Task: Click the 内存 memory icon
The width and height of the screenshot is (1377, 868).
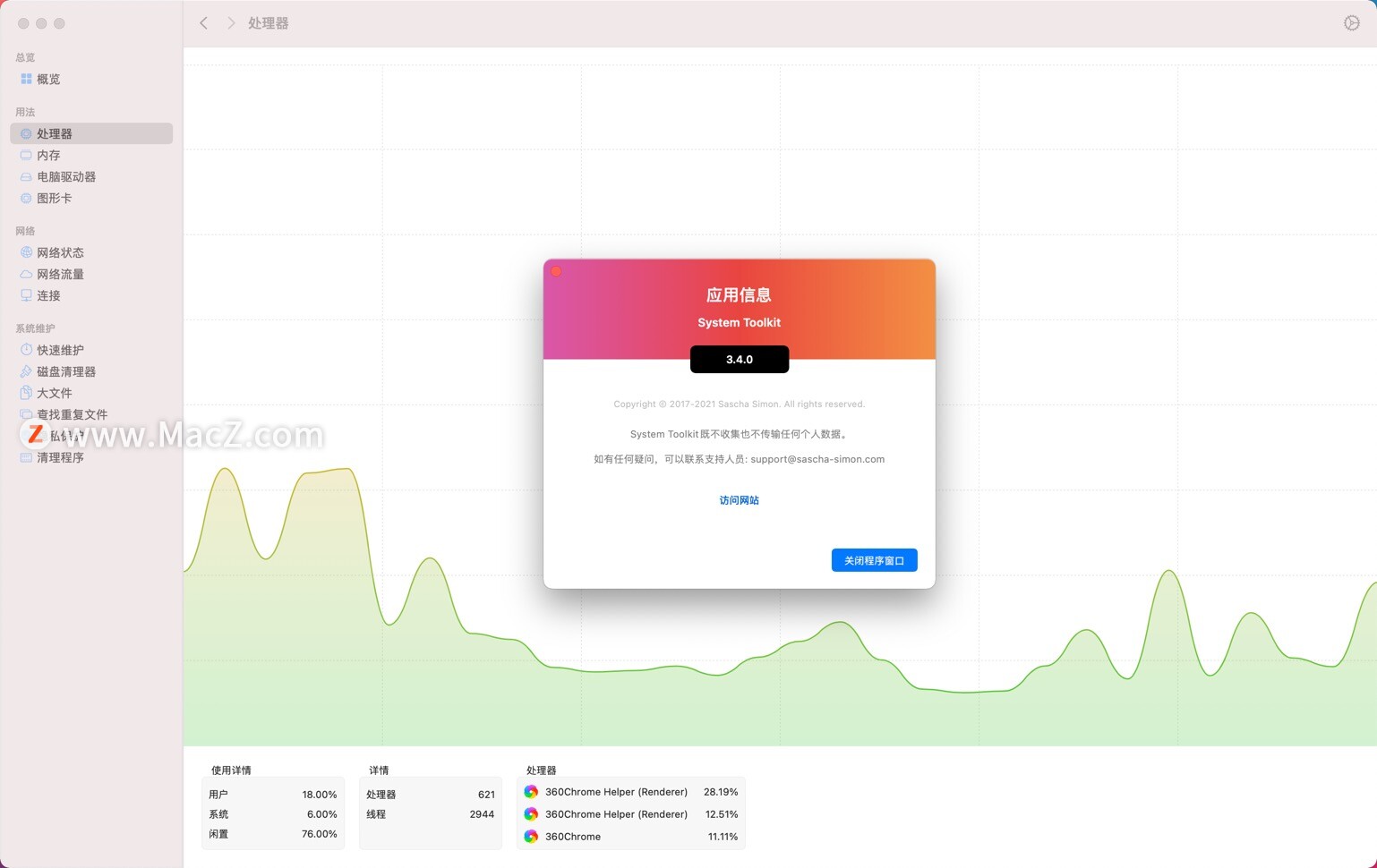Action: pos(26,155)
